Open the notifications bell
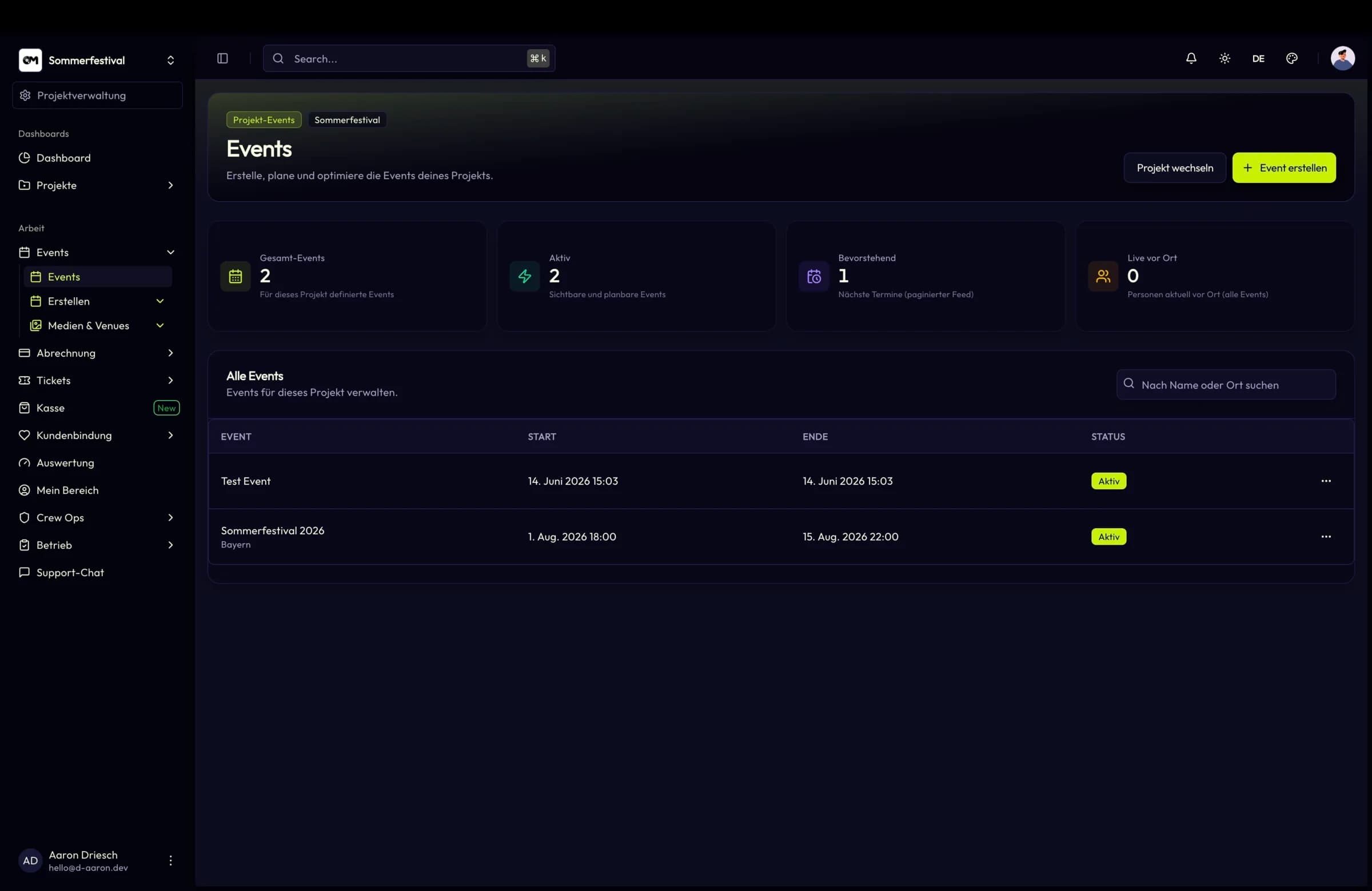 coord(1191,58)
